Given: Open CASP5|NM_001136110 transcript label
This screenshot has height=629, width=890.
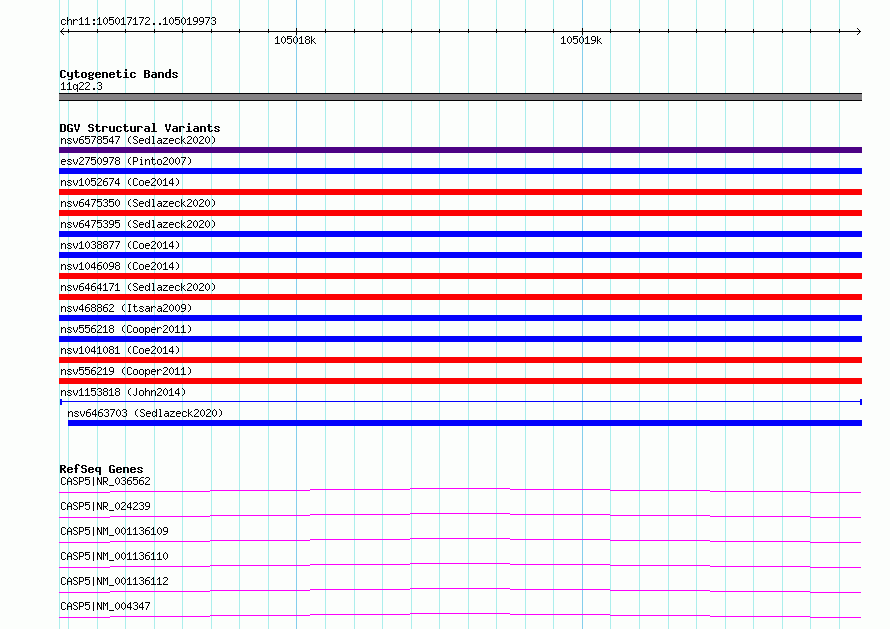Looking at the screenshot, I should tap(114, 556).
